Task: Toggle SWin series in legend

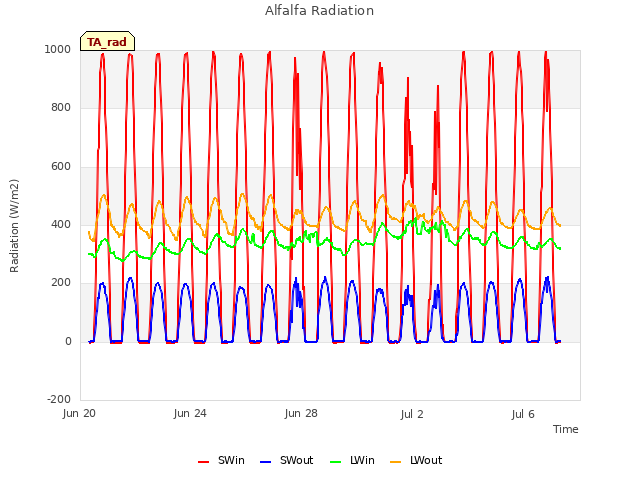Action: 221,460
